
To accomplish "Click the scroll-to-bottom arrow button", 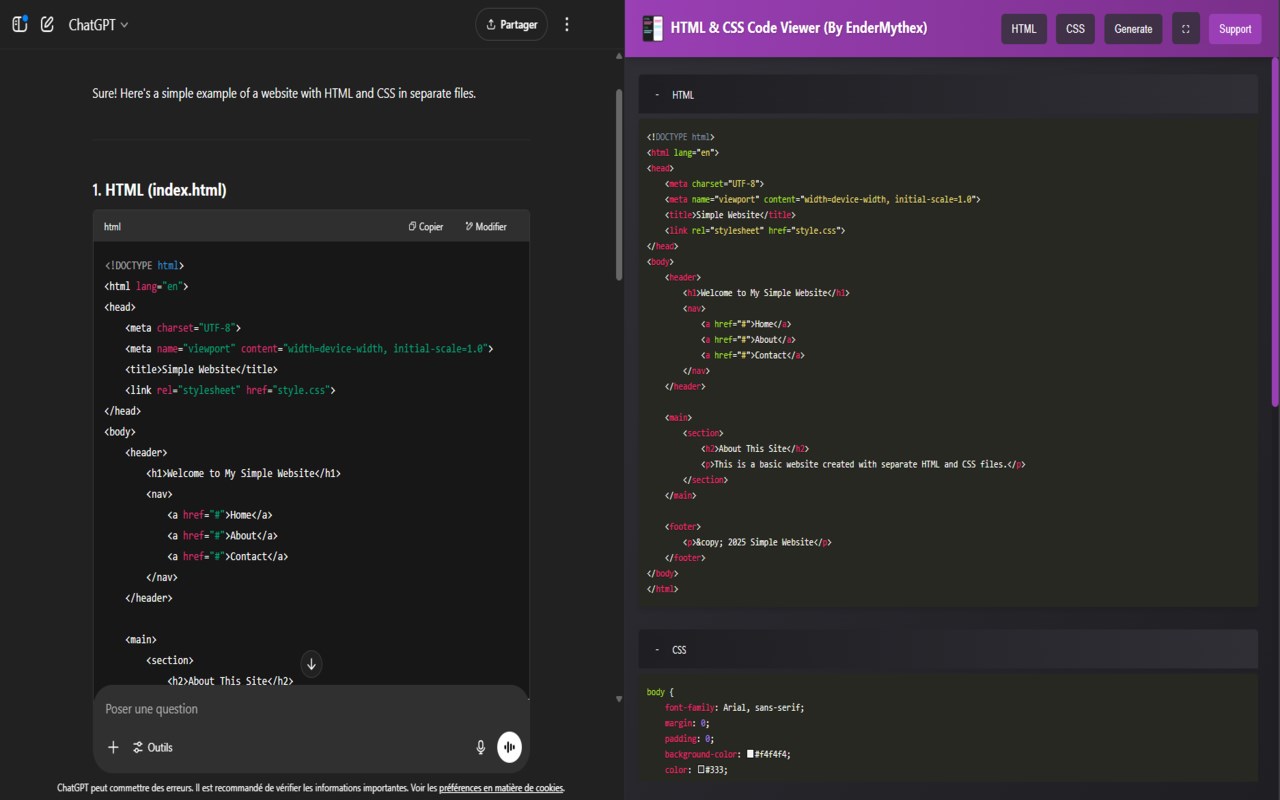I will click(x=311, y=664).
